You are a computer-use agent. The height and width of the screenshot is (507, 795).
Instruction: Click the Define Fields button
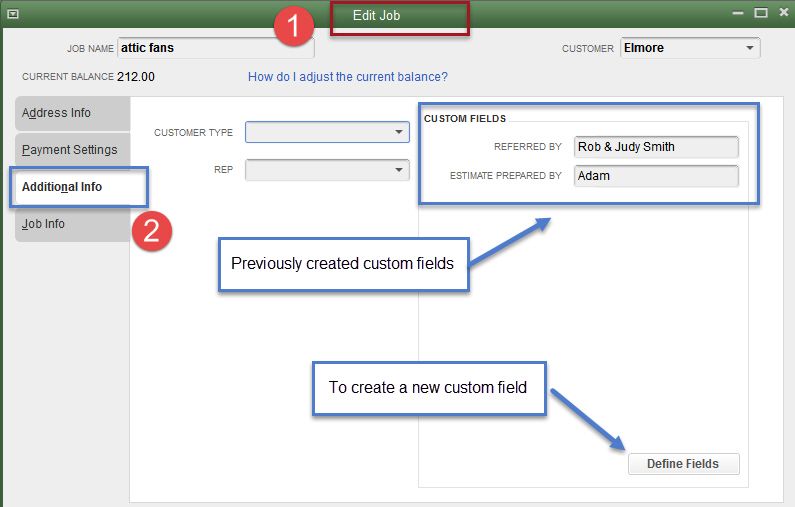tap(683, 464)
